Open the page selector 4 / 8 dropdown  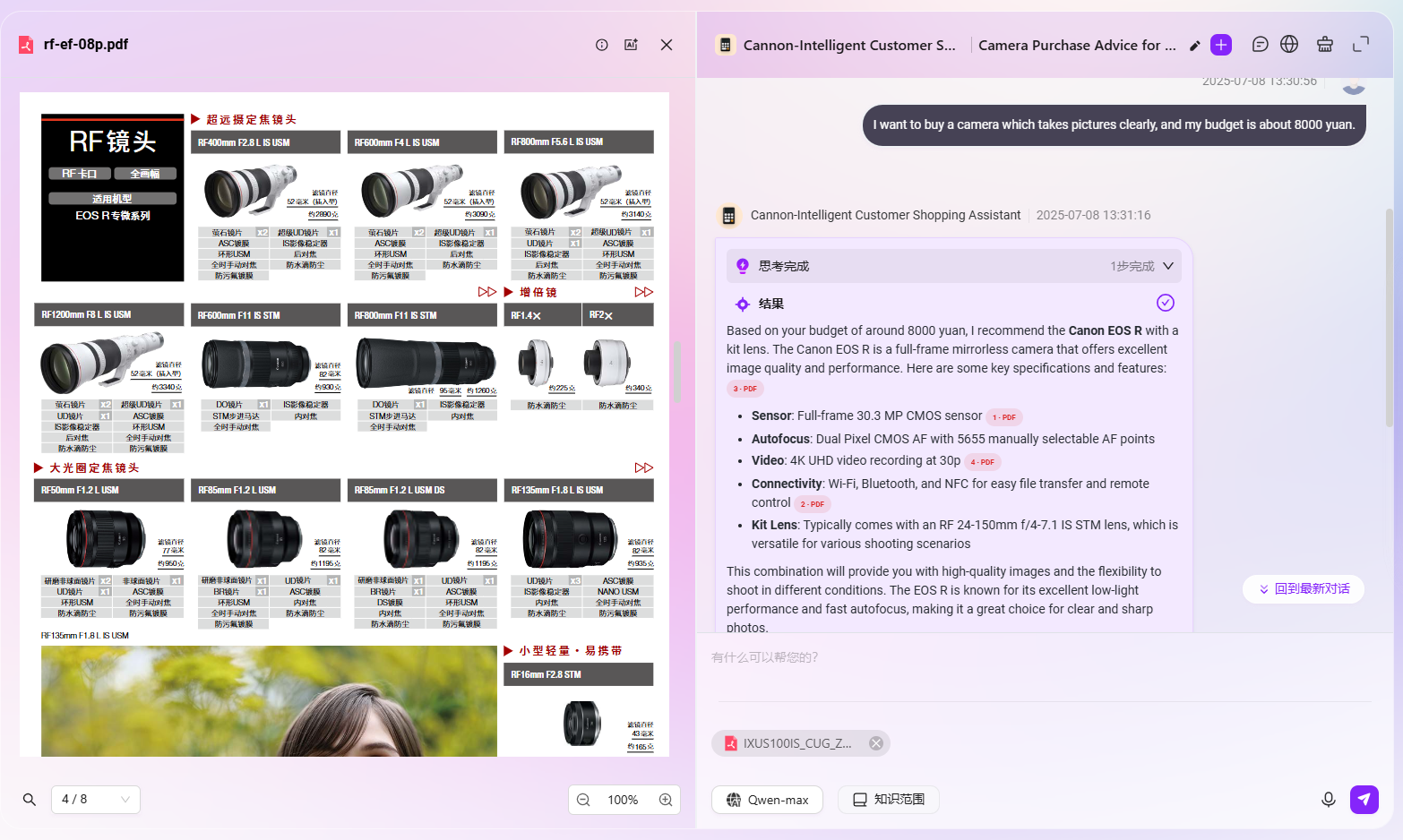96,800
